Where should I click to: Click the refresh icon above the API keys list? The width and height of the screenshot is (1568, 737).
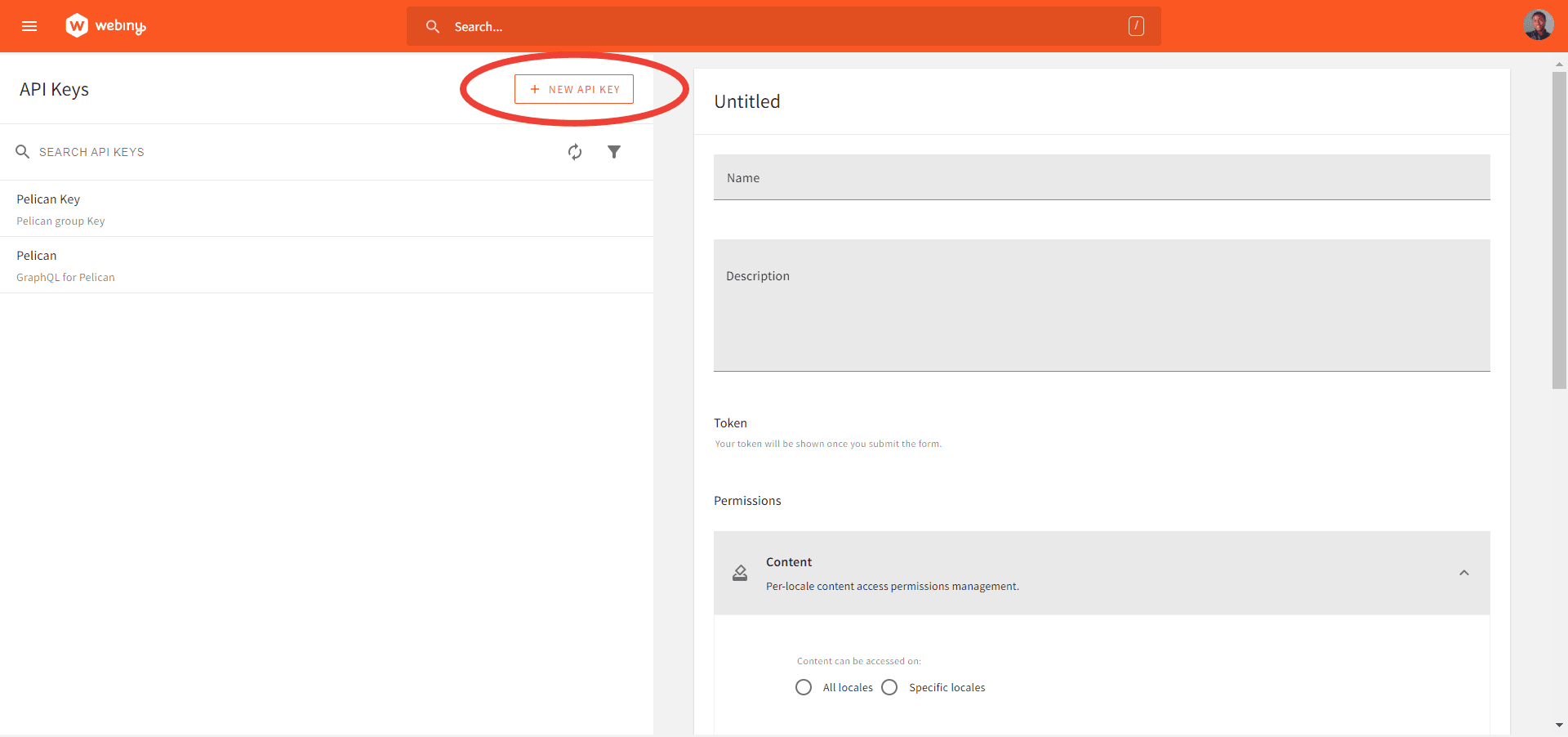coord(576,152)
